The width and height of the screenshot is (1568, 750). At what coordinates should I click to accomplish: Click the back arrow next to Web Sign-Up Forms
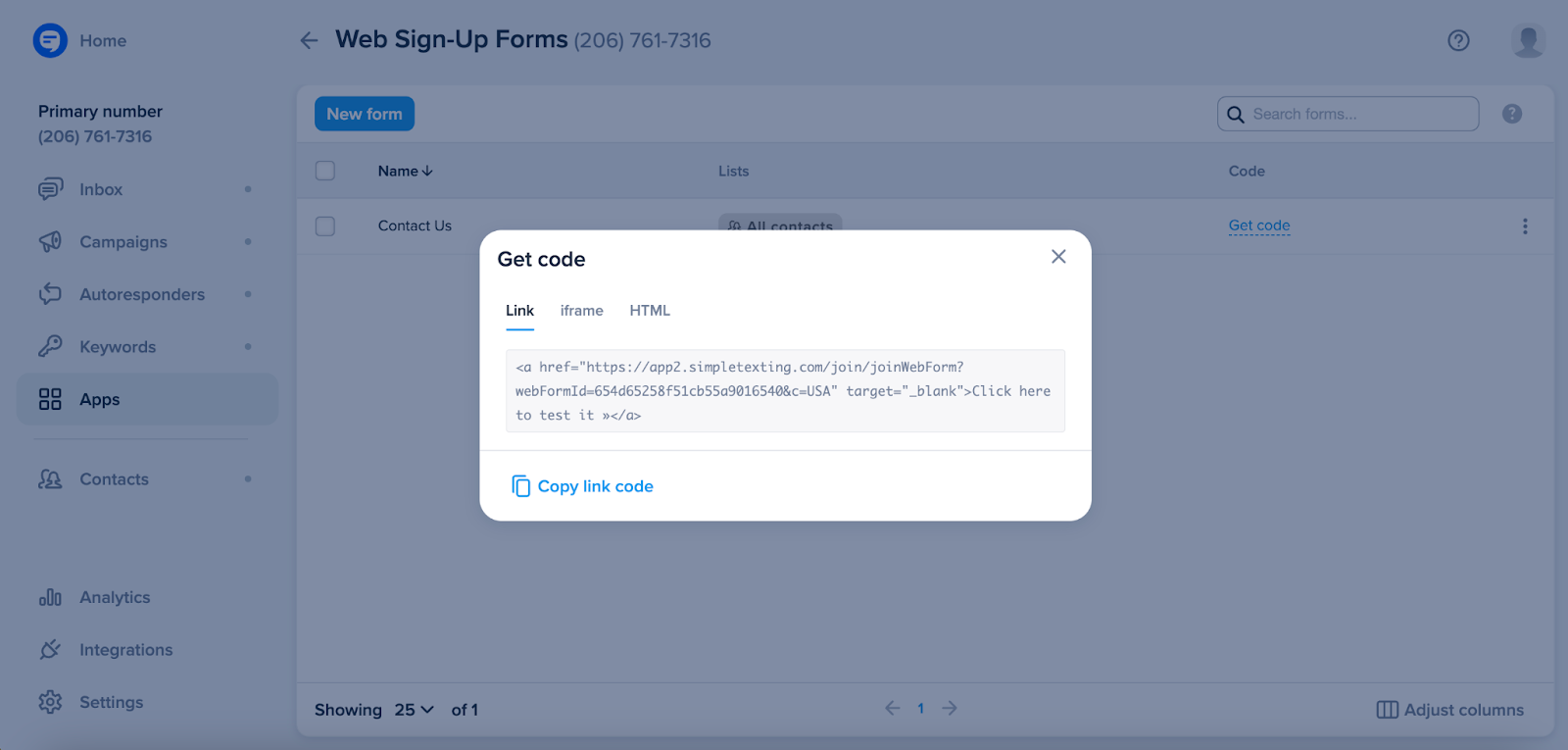pyautogui.click(x=309, y=40)
